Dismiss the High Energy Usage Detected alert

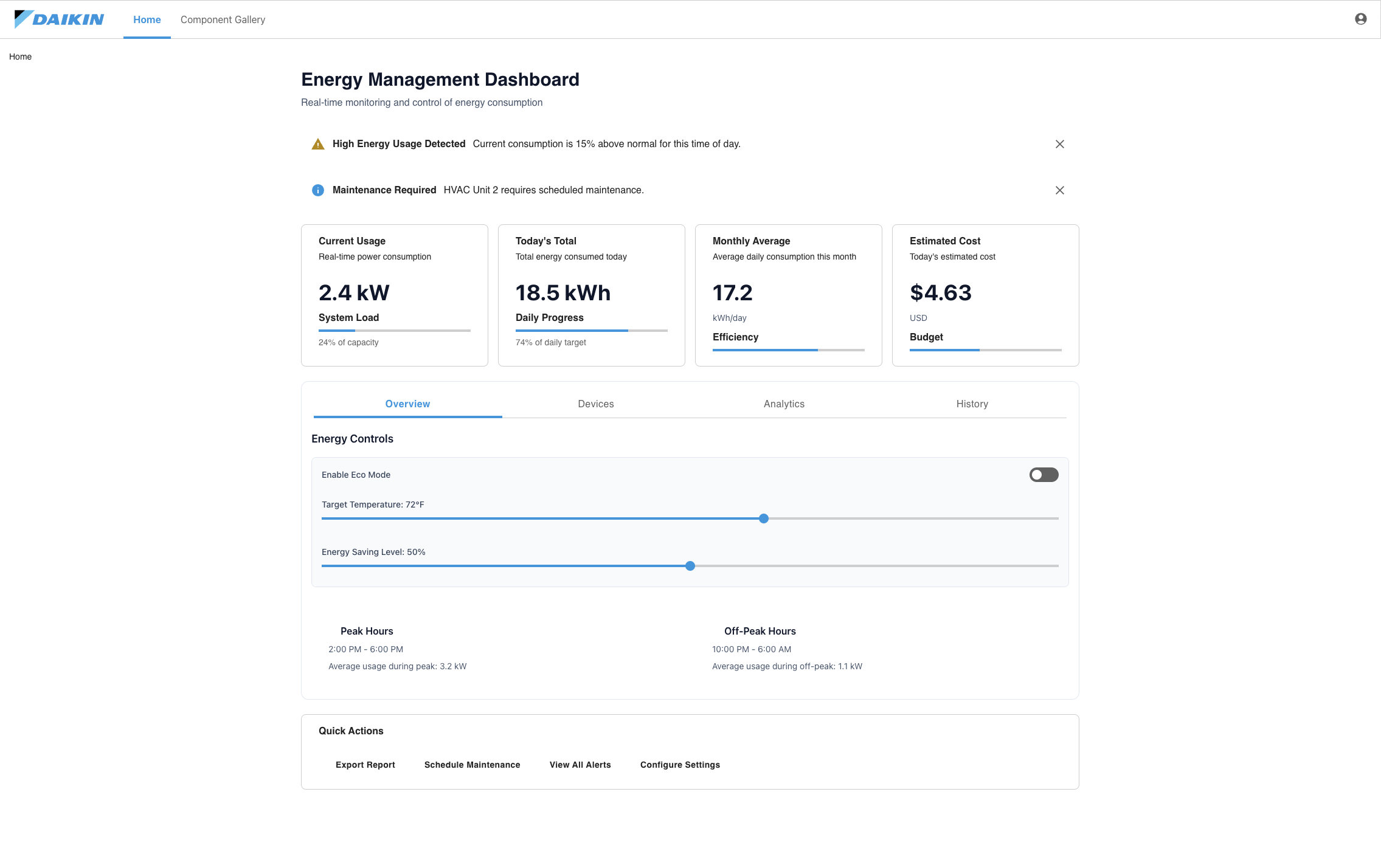click(x=1059, y=144)
